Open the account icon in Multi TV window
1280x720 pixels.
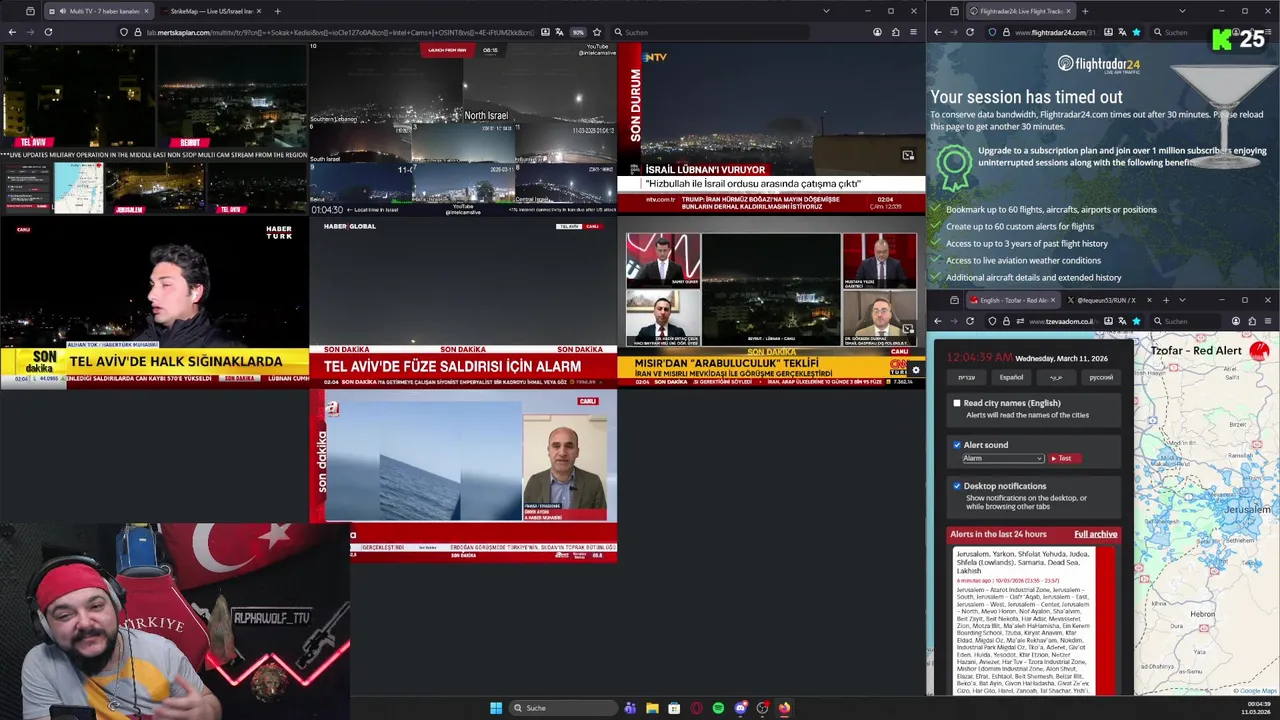pos(877,32)
